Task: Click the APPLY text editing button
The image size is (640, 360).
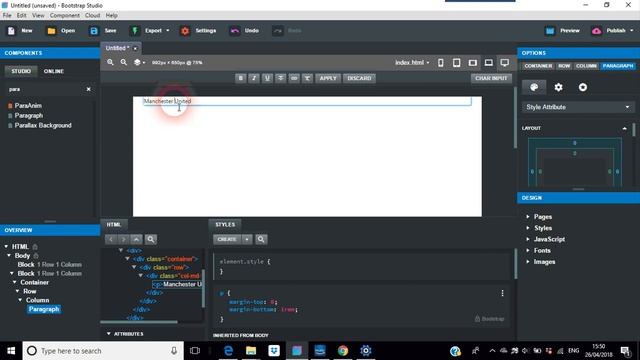Action: (328, 78)
